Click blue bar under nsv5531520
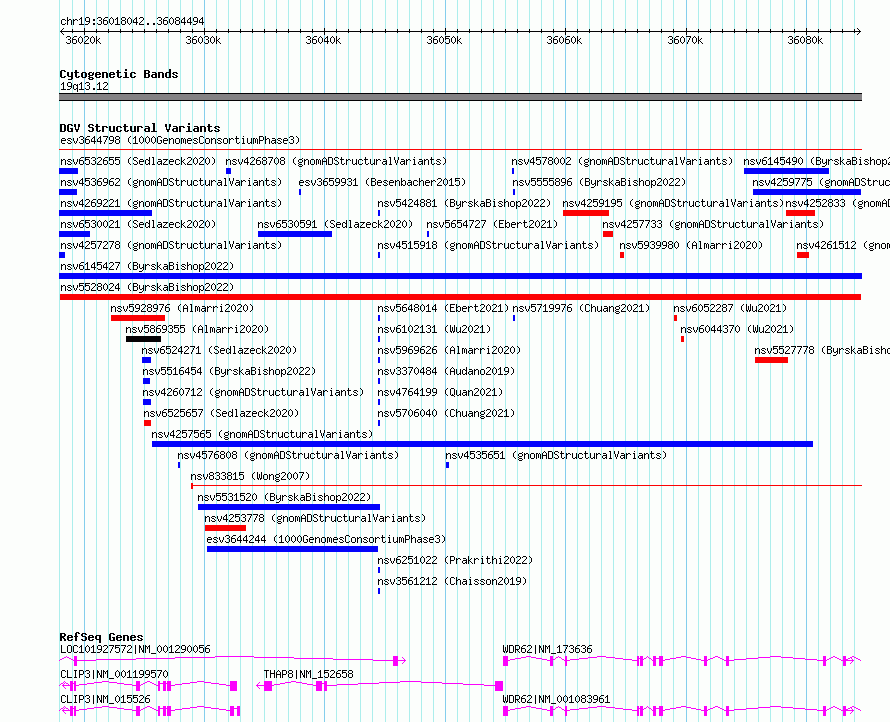Screen dimensions: 890x722 click(x=289, y=507)
